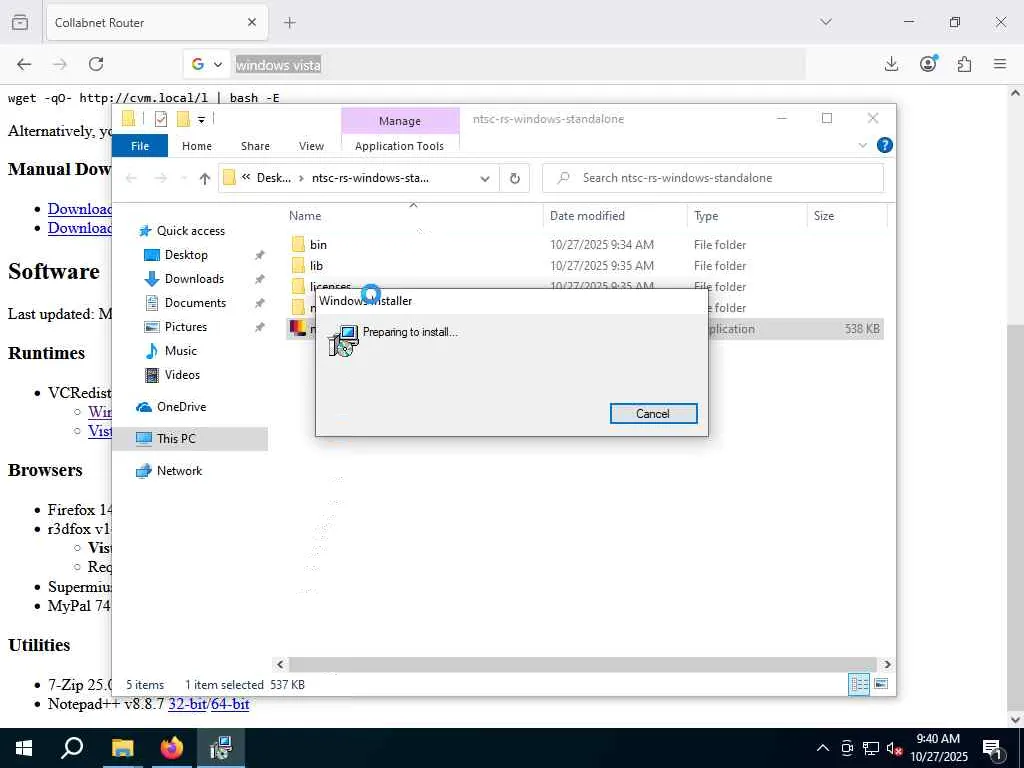1024x768 pixels.
Task: Open the Google search engine dropdown
Action: 207,64
